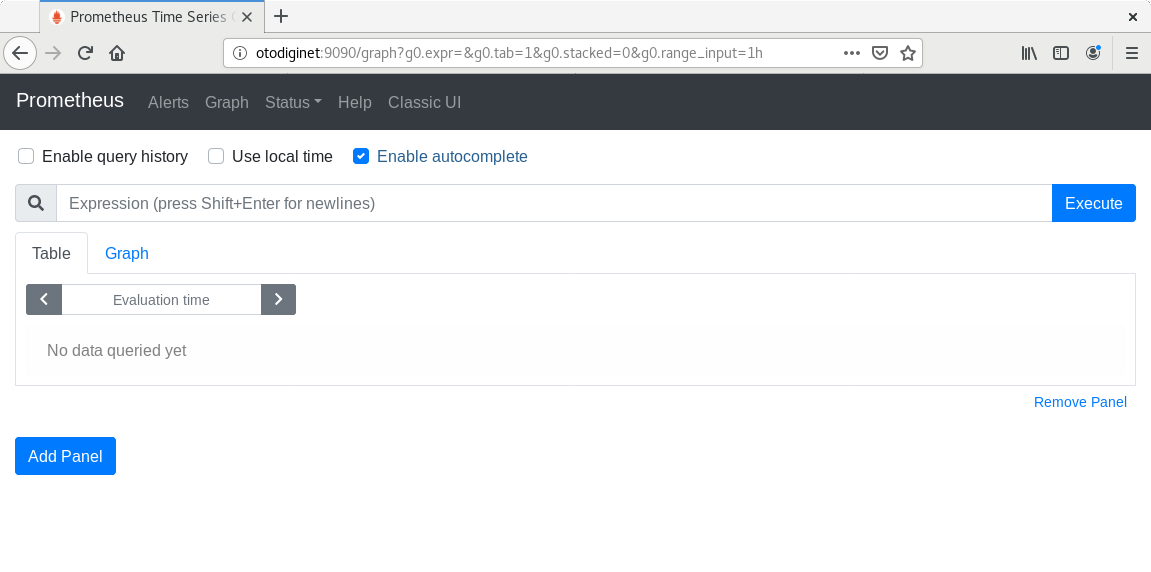Step evaluation time backward
Image resolution: width=1151 pixels, height=572 pixels.
(x=44, y=299)
